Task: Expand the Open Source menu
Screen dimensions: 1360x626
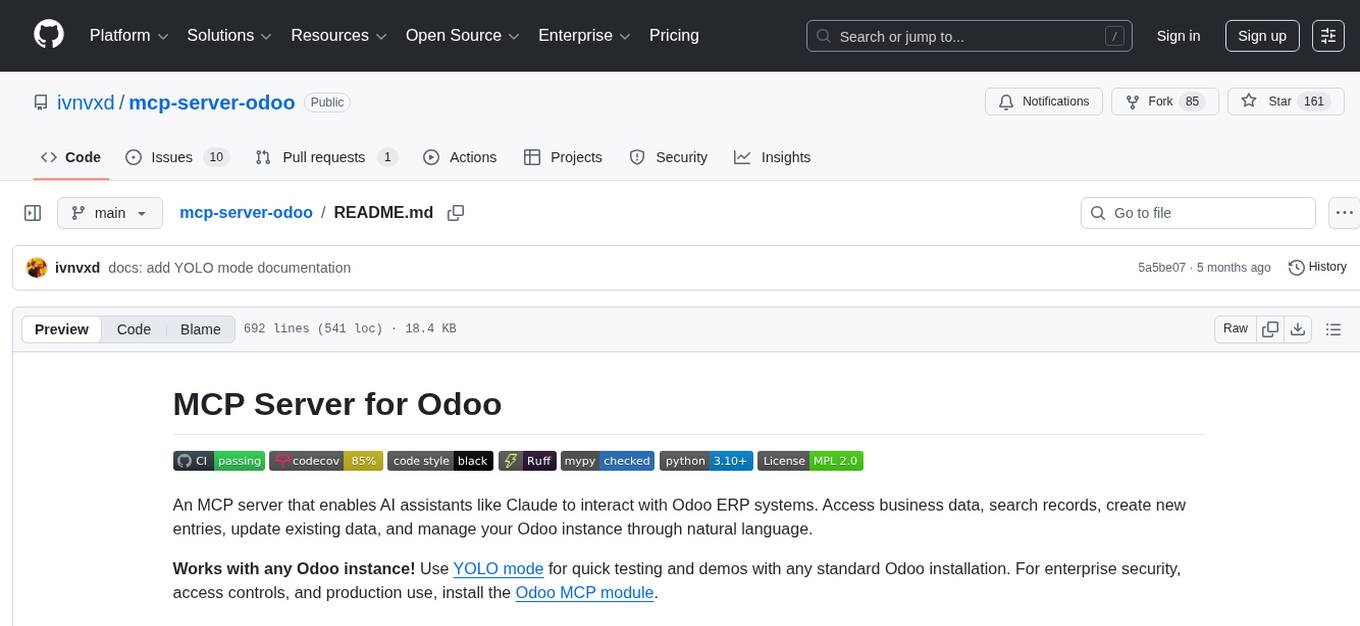Action: point(461,35)
